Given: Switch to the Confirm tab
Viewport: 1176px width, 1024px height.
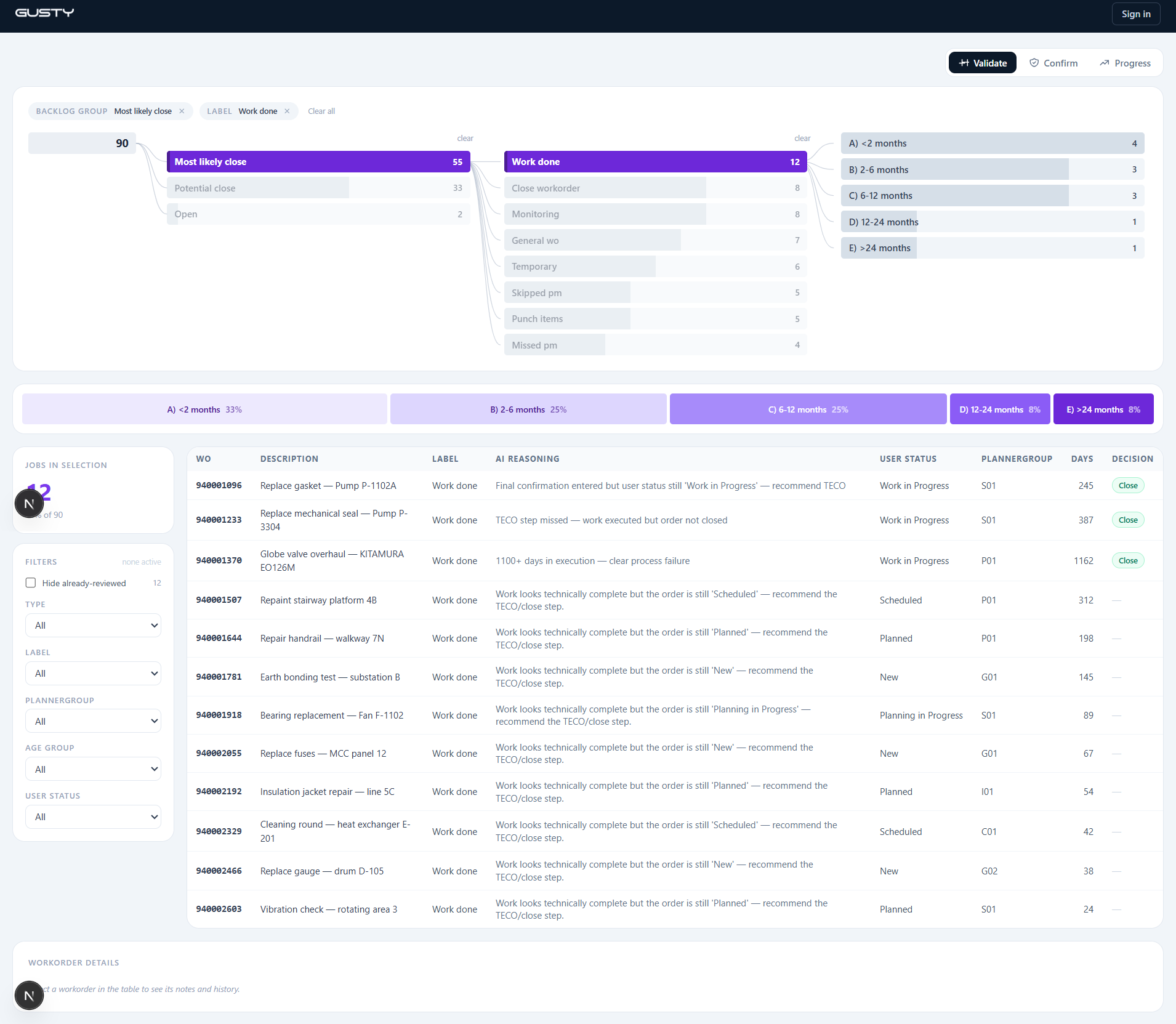Looking at the screenshot, I should [x=1053, y=63].
